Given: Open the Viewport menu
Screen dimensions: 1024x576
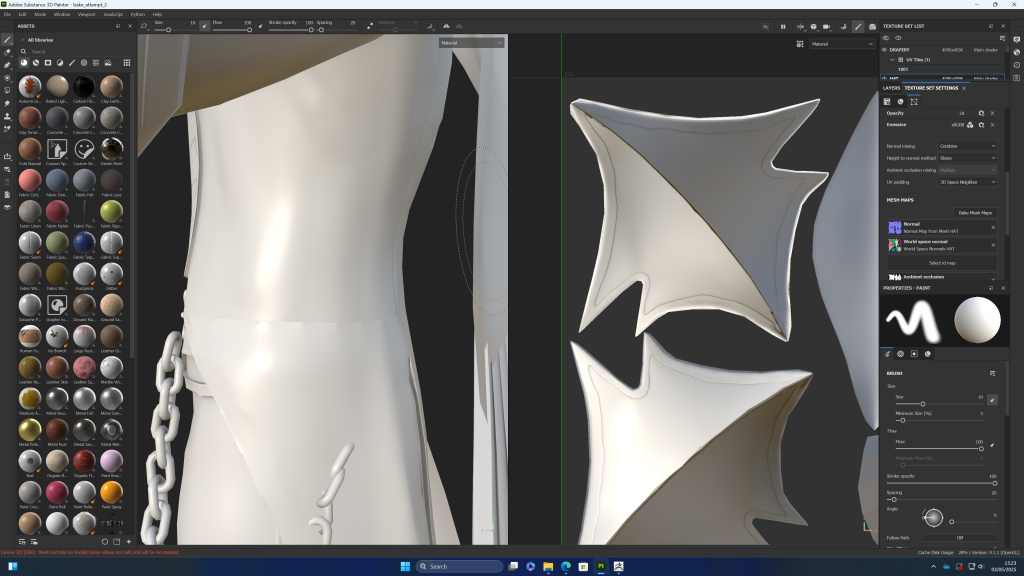Looking at the screenshot, I should [x=87, y=15].
